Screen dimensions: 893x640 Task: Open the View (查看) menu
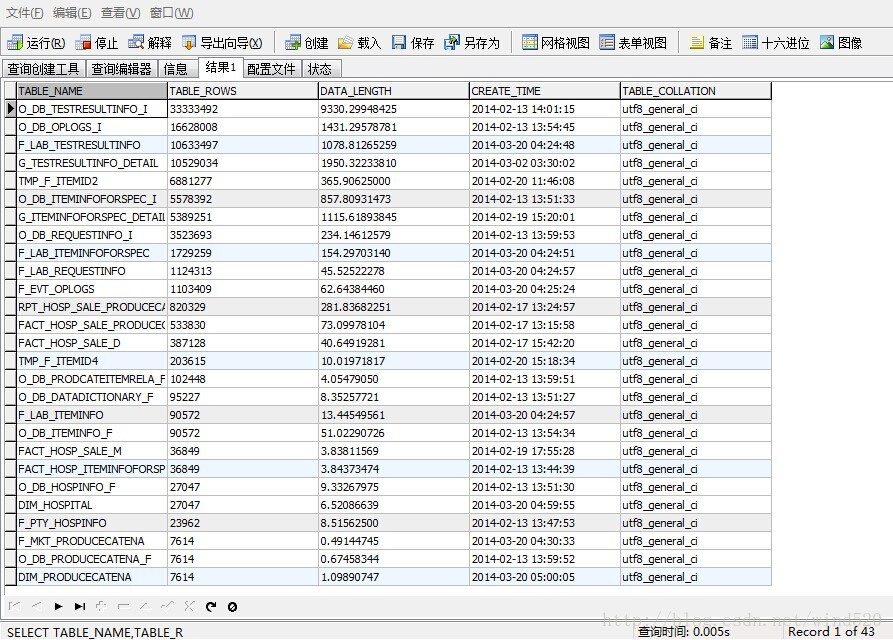pyautogui.click(x=120, y=13)
